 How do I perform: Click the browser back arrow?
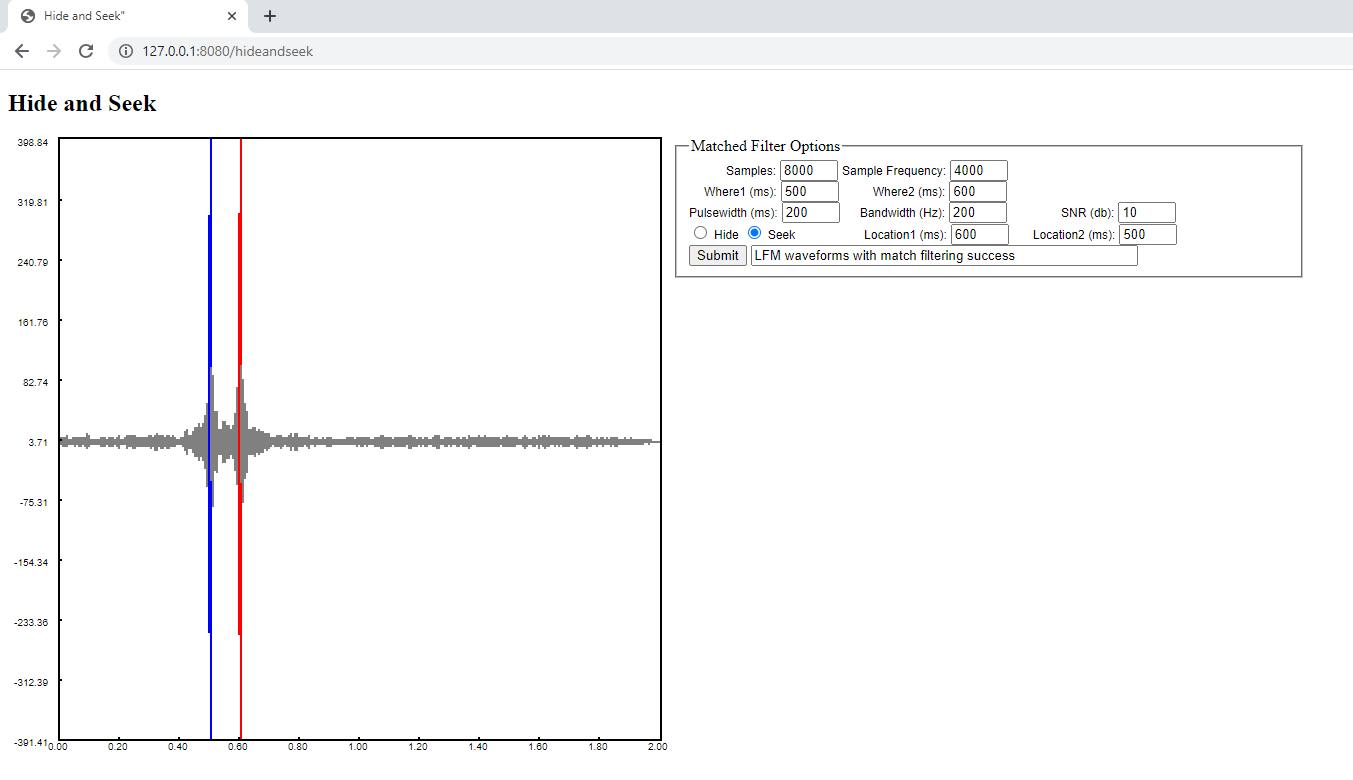coord(22,51)
